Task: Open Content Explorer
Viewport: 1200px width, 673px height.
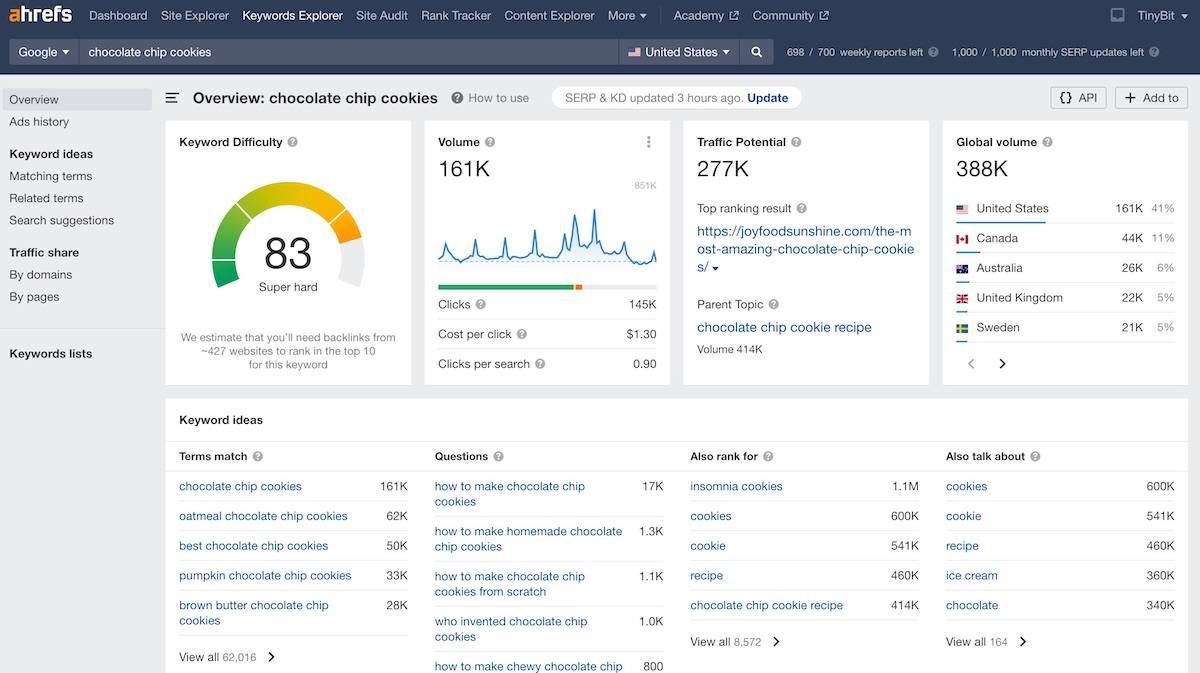Action: pyautogui.click(x=550, y=15)
